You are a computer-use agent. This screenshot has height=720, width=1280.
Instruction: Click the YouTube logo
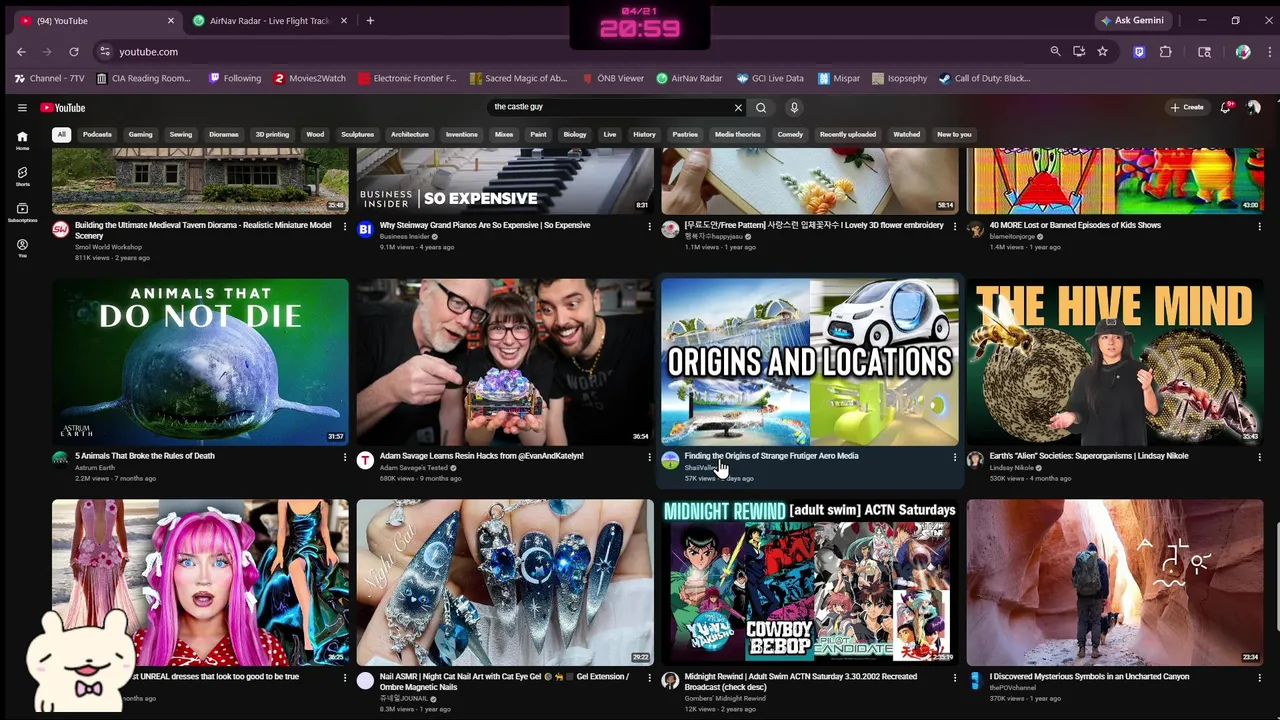(x=63, y=108)
